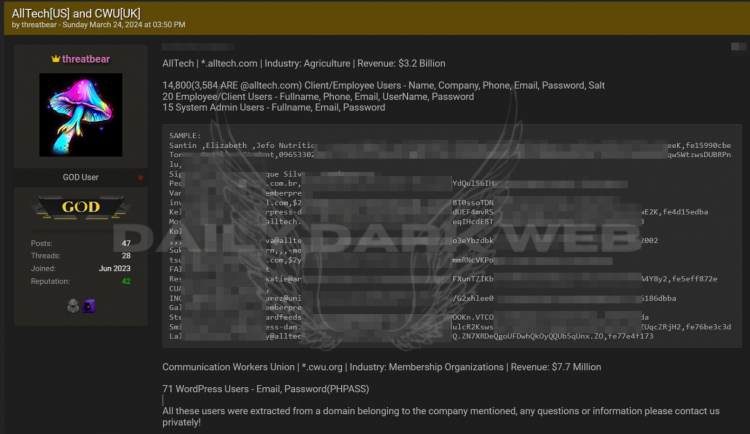Select the 71 WordPress Users line
Screen dimensions: 750x434
tap(265, 389)
